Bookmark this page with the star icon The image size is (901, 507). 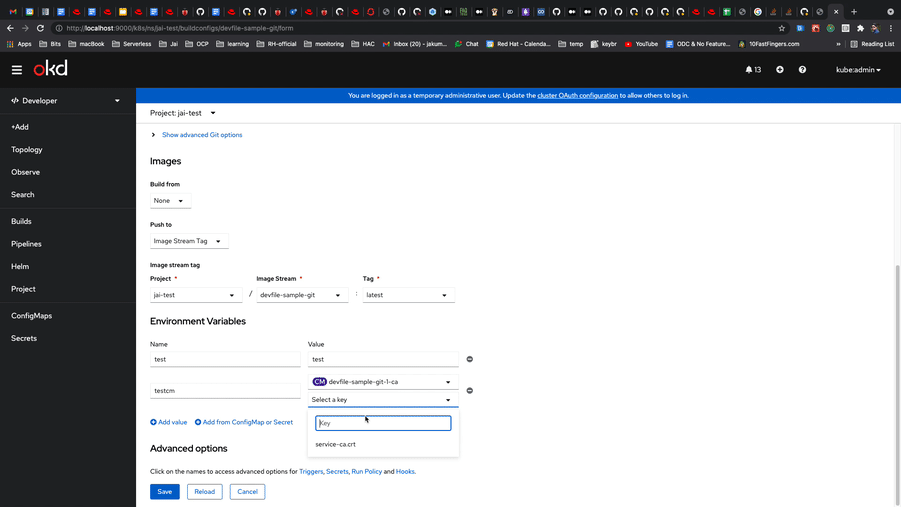[781, 28]
